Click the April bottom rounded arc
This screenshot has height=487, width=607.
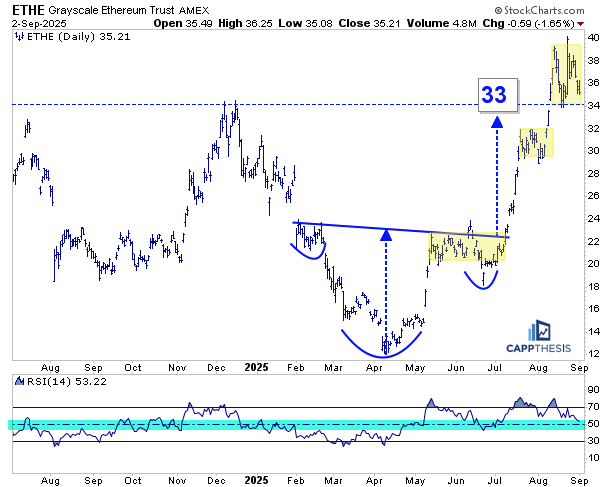[382, 345]
